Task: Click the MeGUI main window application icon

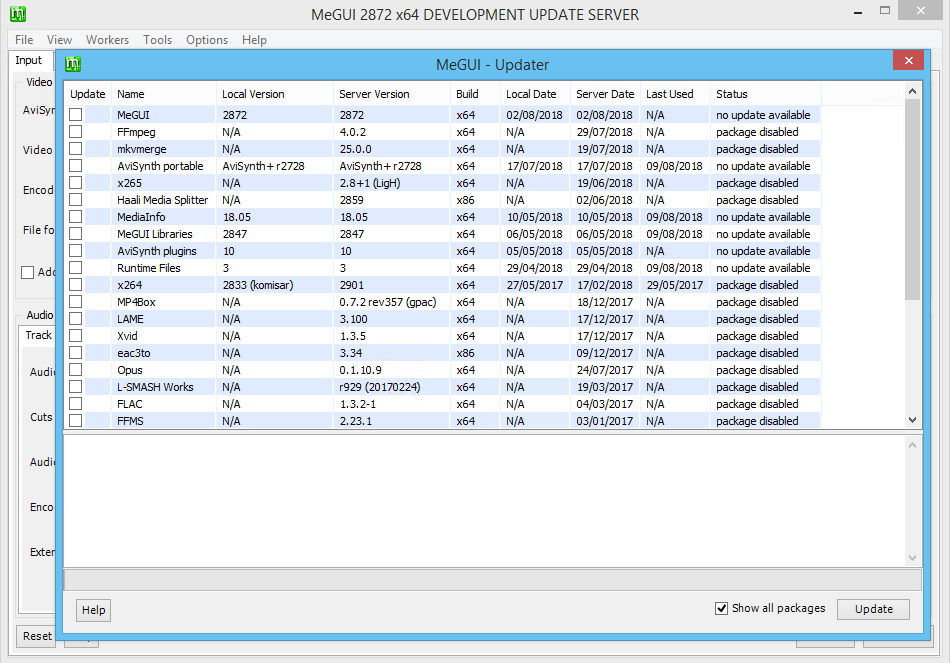Action: tap(18, 13)
